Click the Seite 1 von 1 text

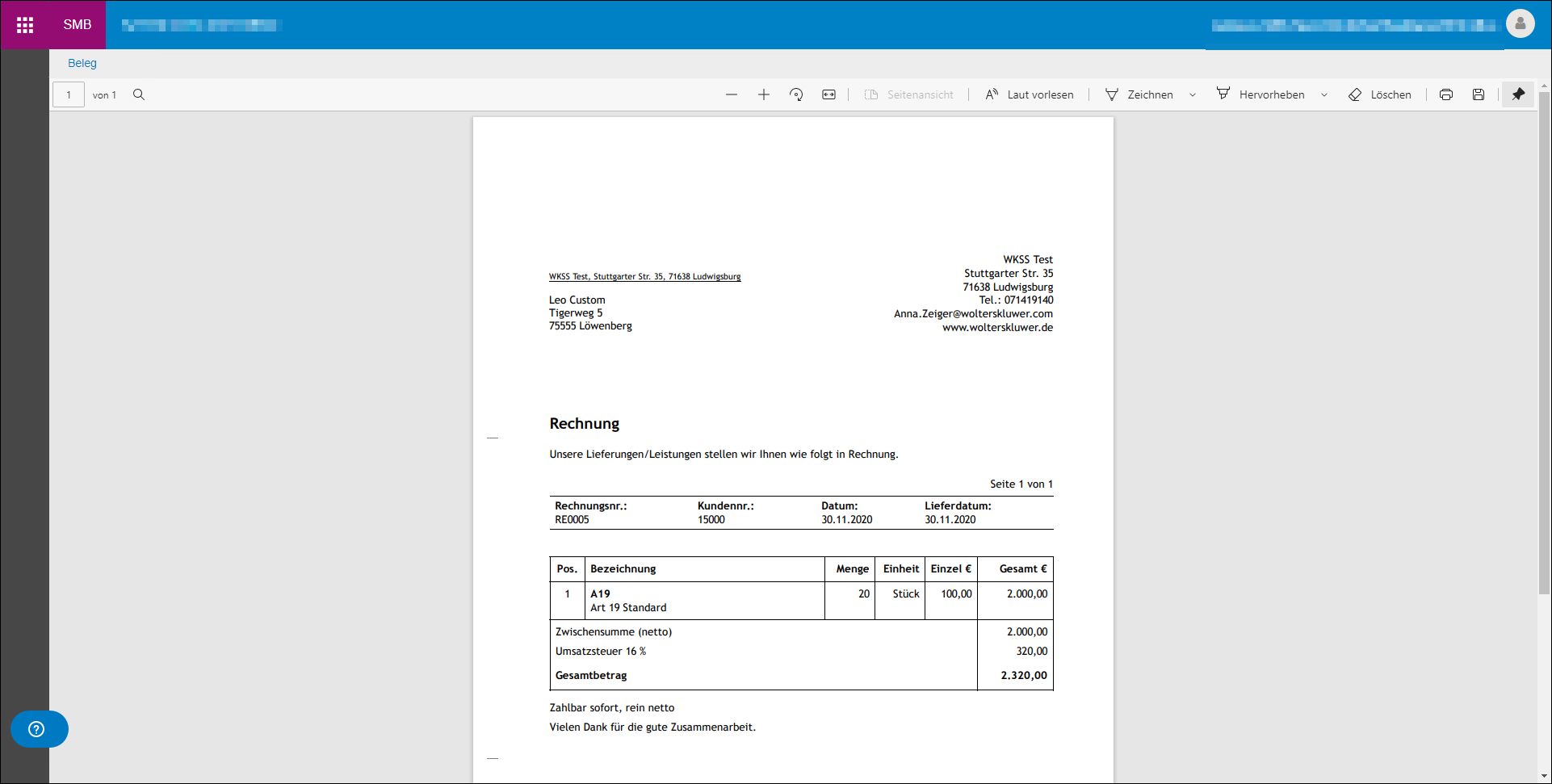coord(1021,484)
